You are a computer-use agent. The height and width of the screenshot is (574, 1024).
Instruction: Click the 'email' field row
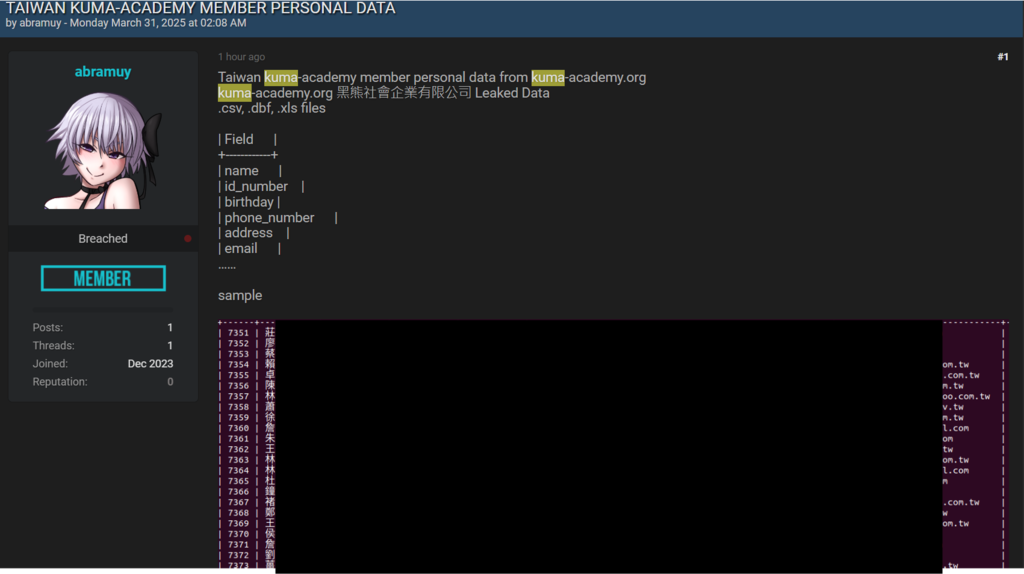tap(249, 249)
